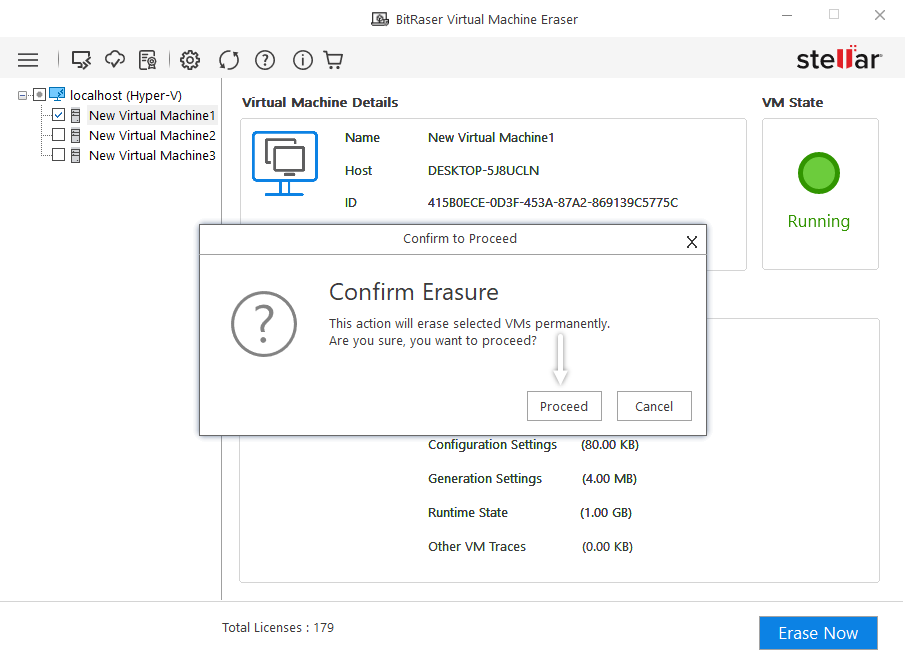Click the Configuration Settings label

(x=492, y=445)
